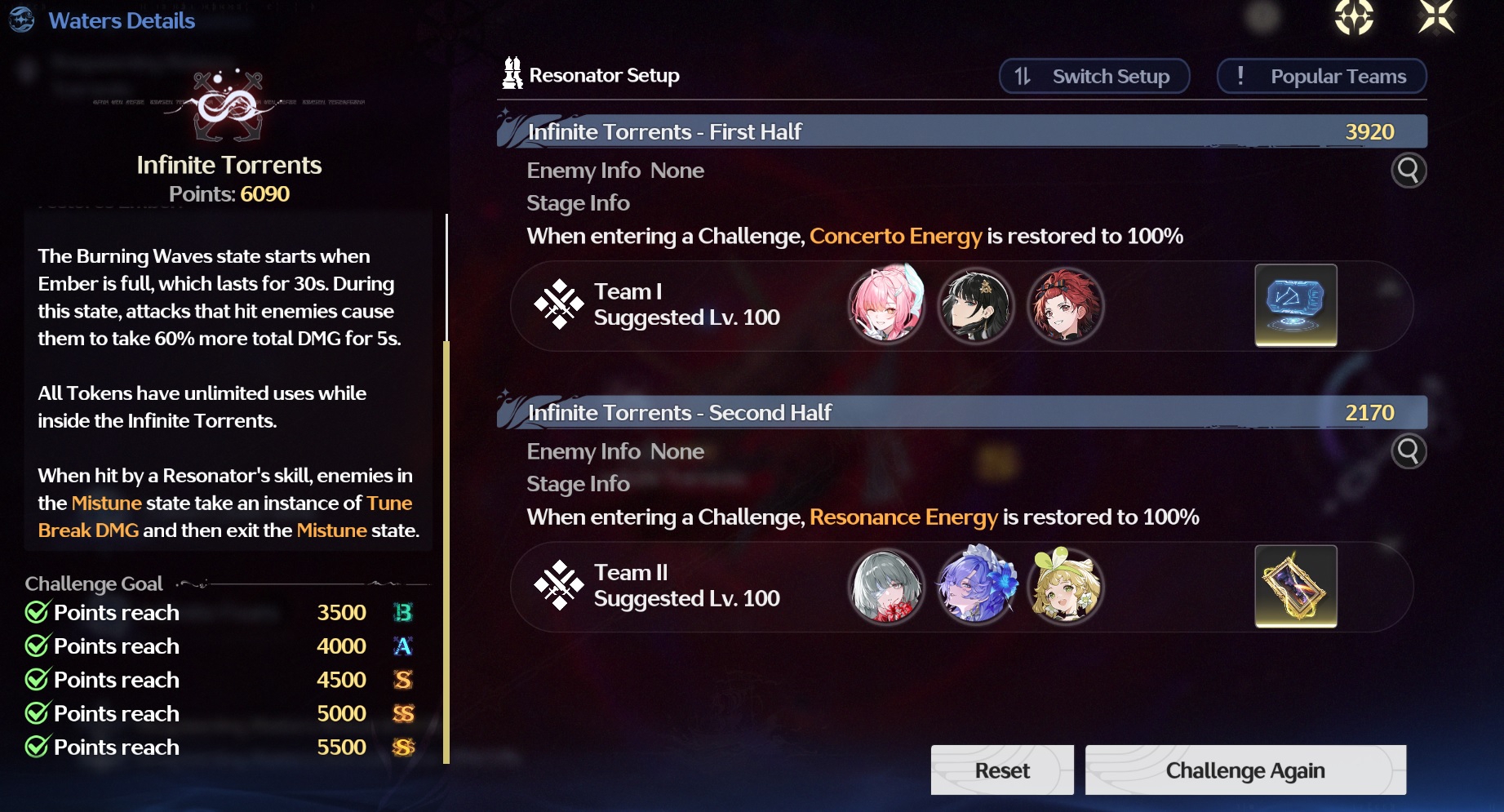Screen dimensions: 1504x812
Task: Click the close X icon at top right
Action: pyautogui.click(x=1436, y=16)
